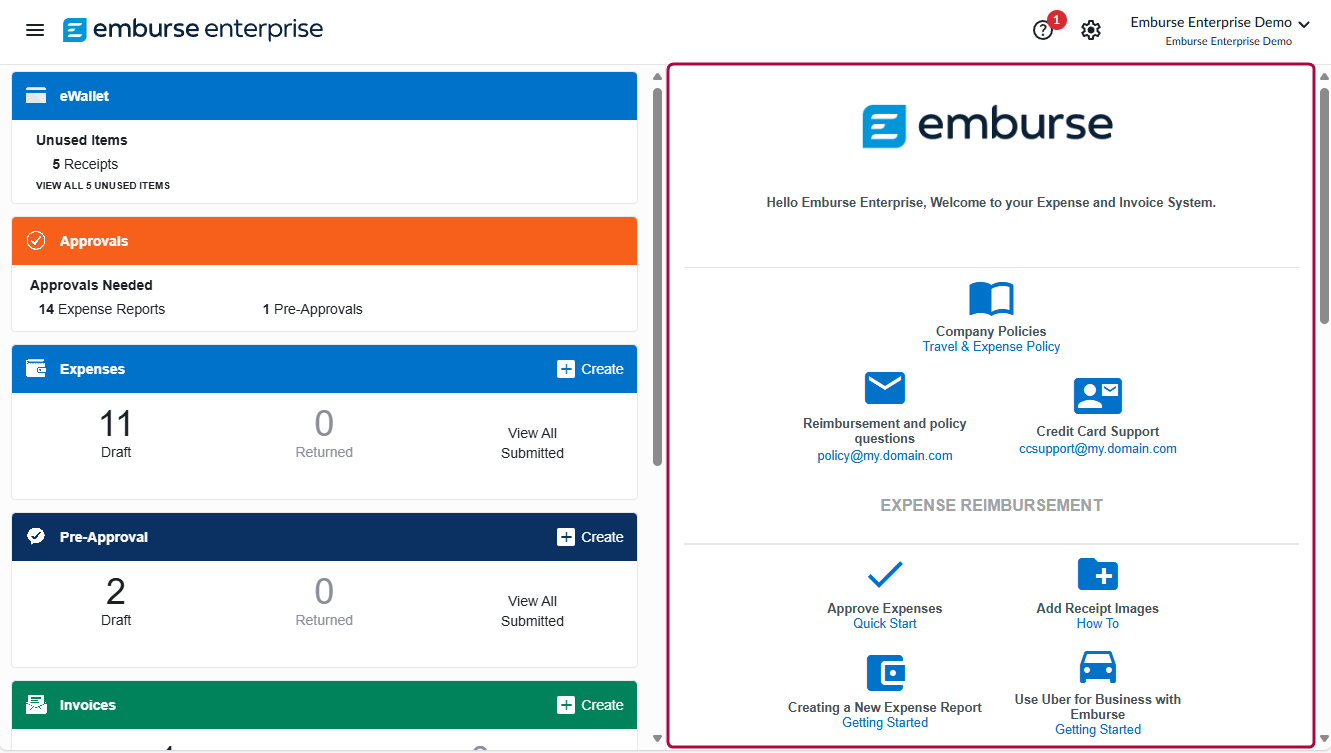This screenshot has height=753, width=1331.
Task: View all 5 unused eWallet items
Action: pos(103,186)
